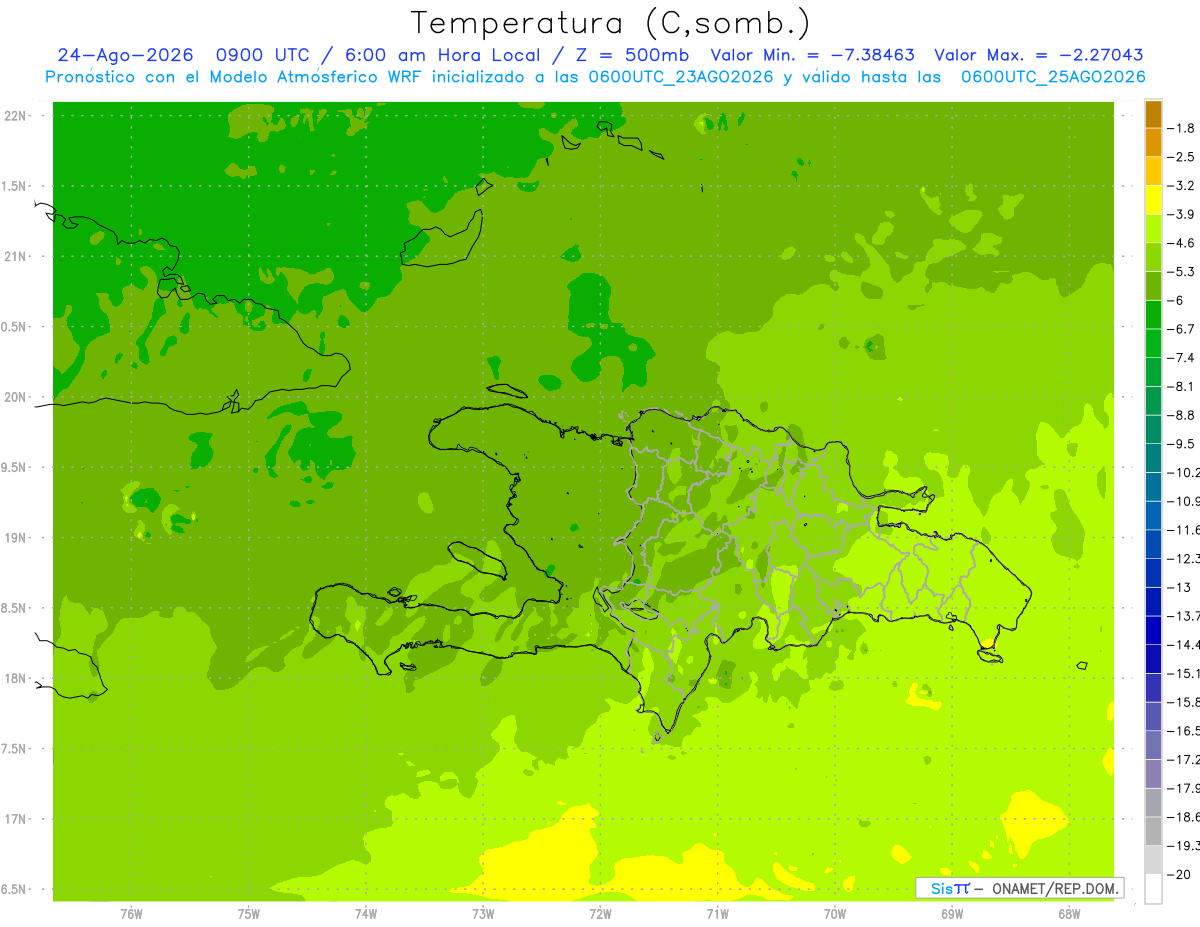Viewport: 1200px width, 927px height.
Task: Click the '70W' longitude axis label
Action: 835,915
